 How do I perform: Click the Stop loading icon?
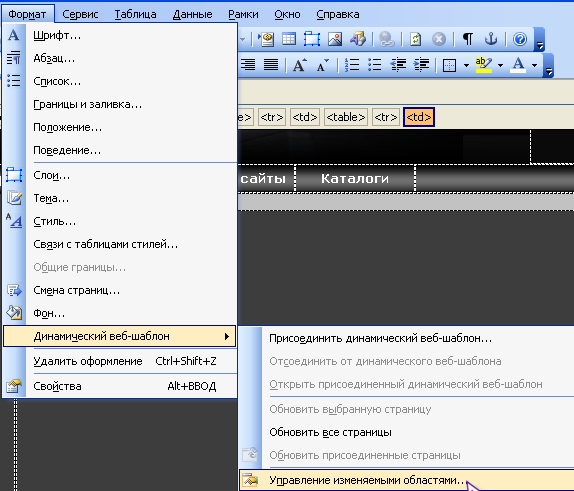pyautogui.click(x=439, y=39)
